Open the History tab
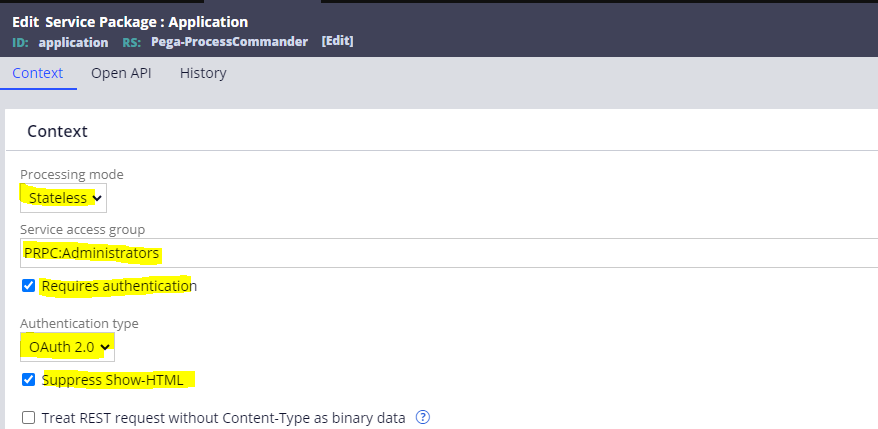This screenshot has height=429, width=878. (x=203, y=73)
